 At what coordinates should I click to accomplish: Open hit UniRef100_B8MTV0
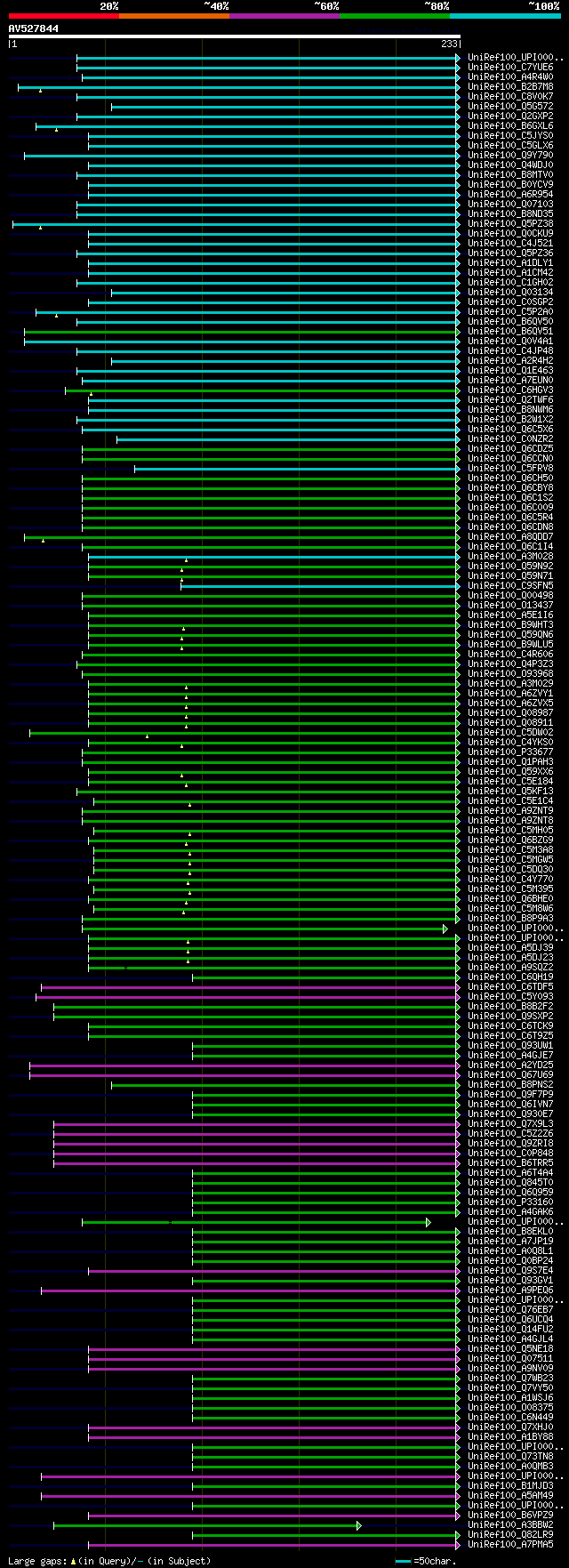[510, 175]
